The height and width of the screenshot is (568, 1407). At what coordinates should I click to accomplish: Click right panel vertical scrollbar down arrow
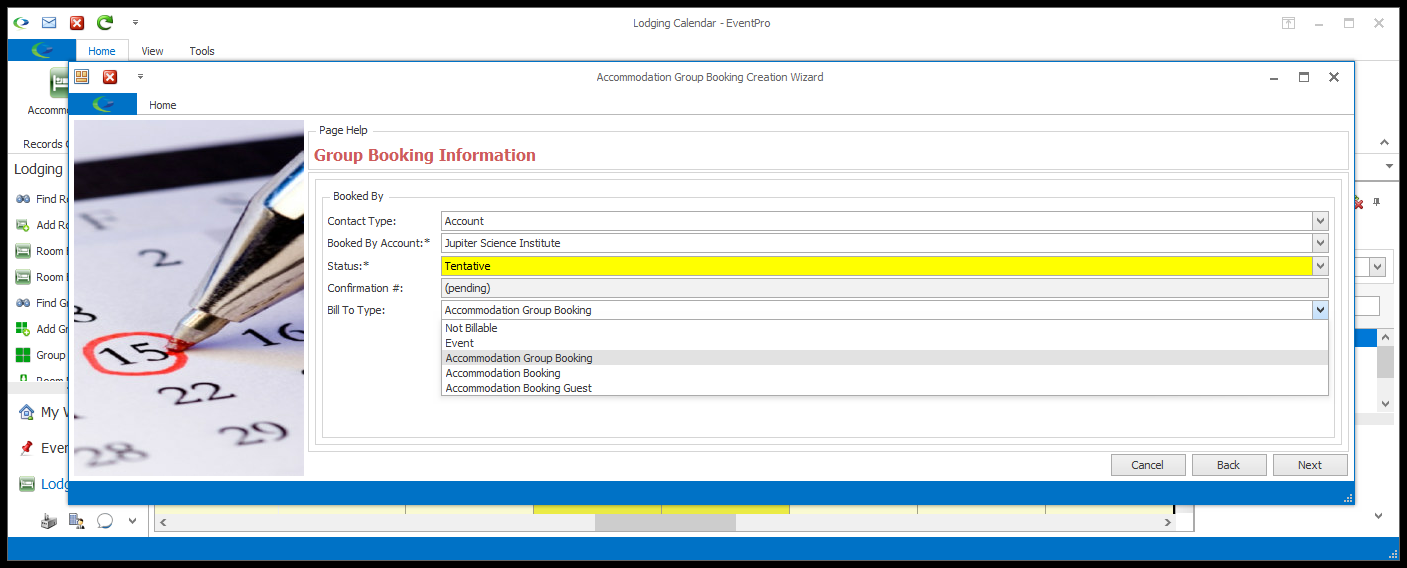click(x=1385, y=403)
